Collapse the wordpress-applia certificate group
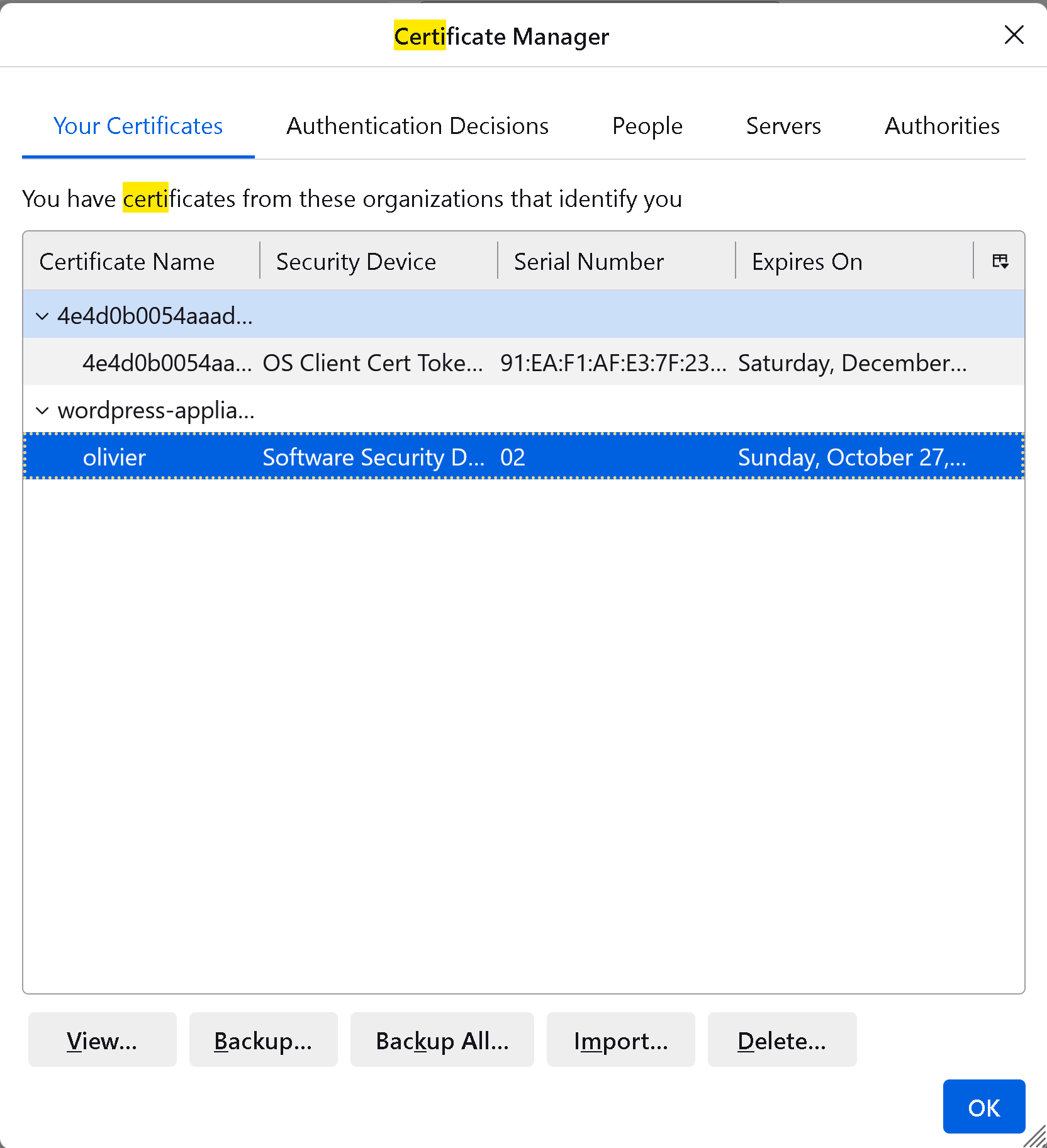 pyautogui.click(x=42, y=411)
